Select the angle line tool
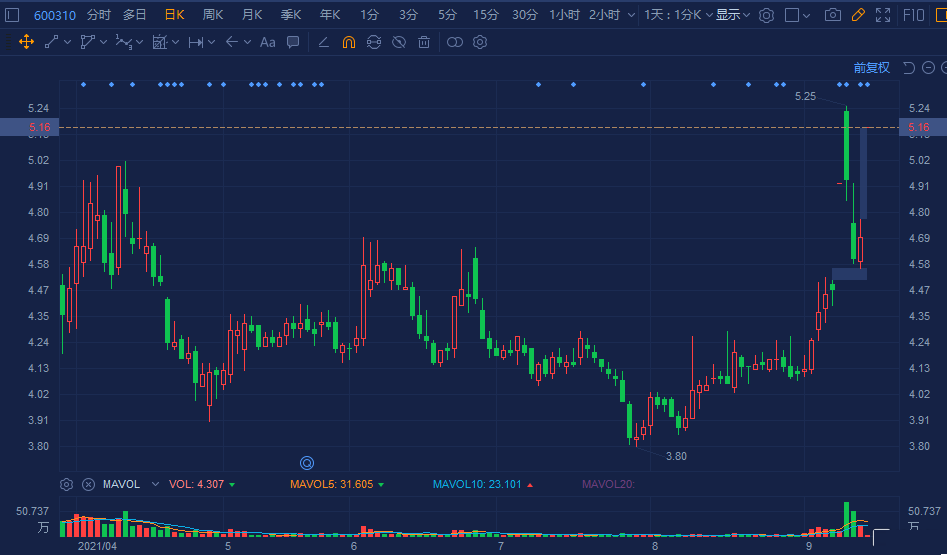The image size is (947, 555). [324, 42]
